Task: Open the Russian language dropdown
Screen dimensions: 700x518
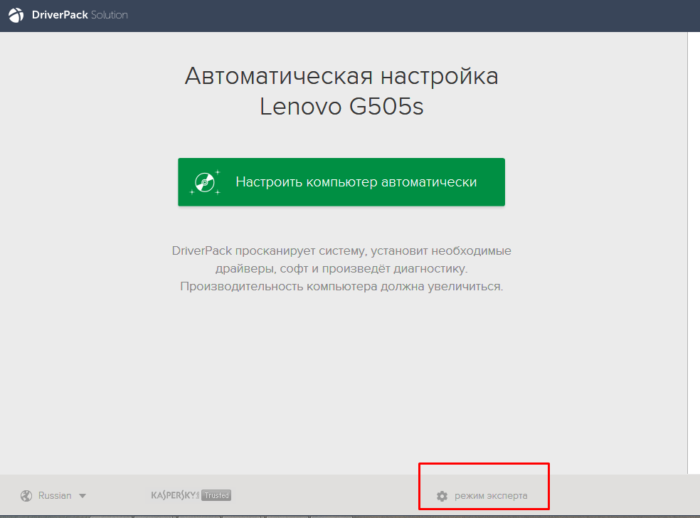Action: 53,495
